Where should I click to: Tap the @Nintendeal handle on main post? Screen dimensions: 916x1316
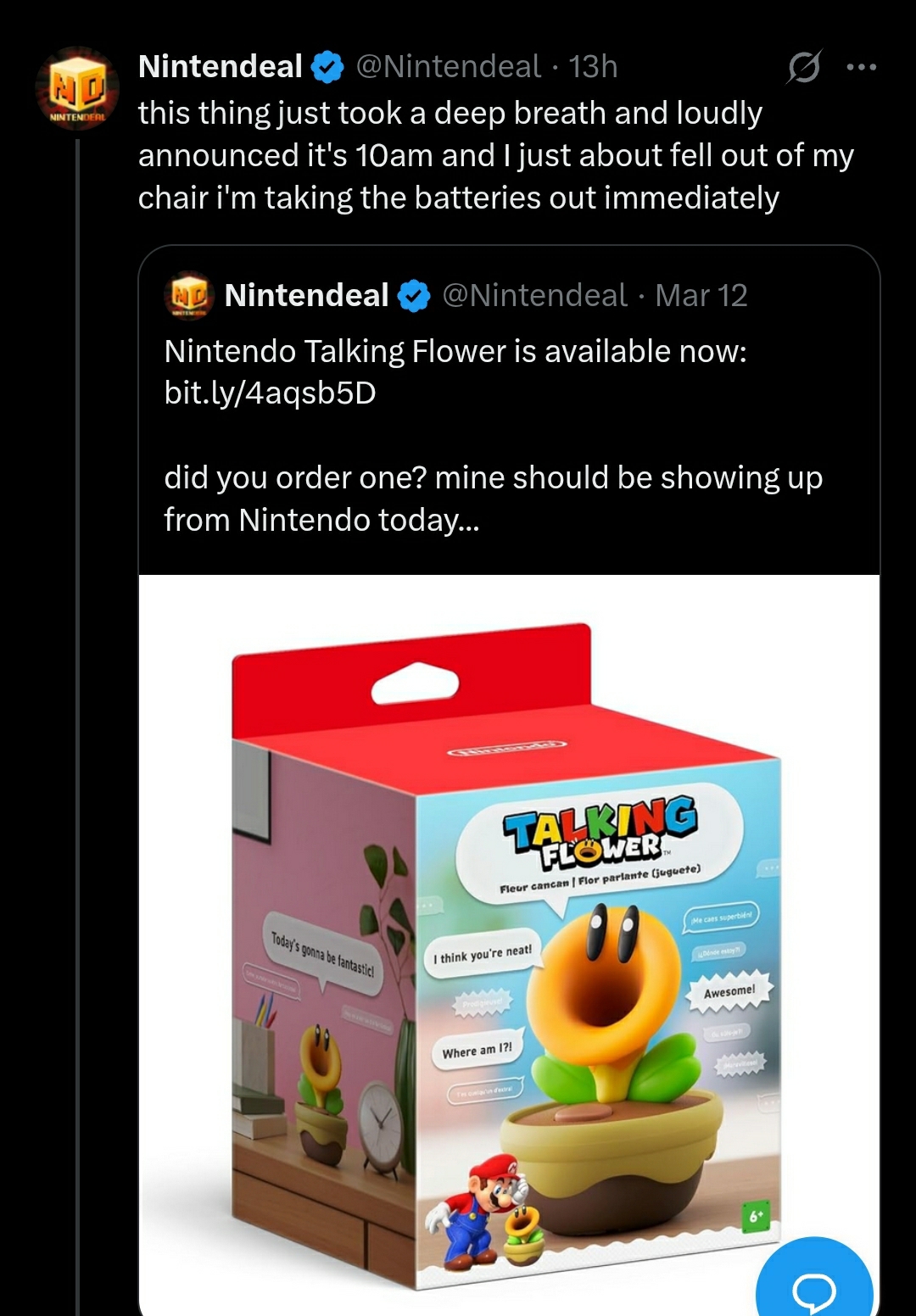pos(448,66)
